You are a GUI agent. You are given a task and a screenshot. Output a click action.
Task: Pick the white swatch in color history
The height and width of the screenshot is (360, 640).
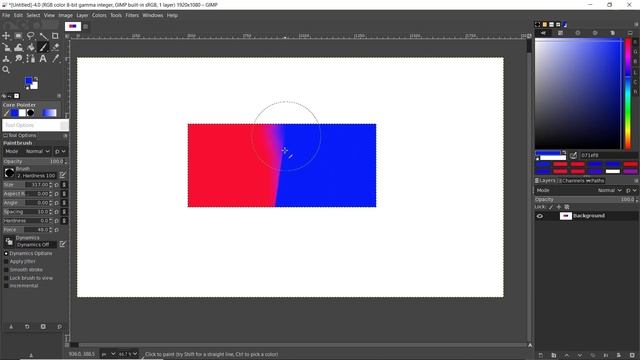[613, 171]
